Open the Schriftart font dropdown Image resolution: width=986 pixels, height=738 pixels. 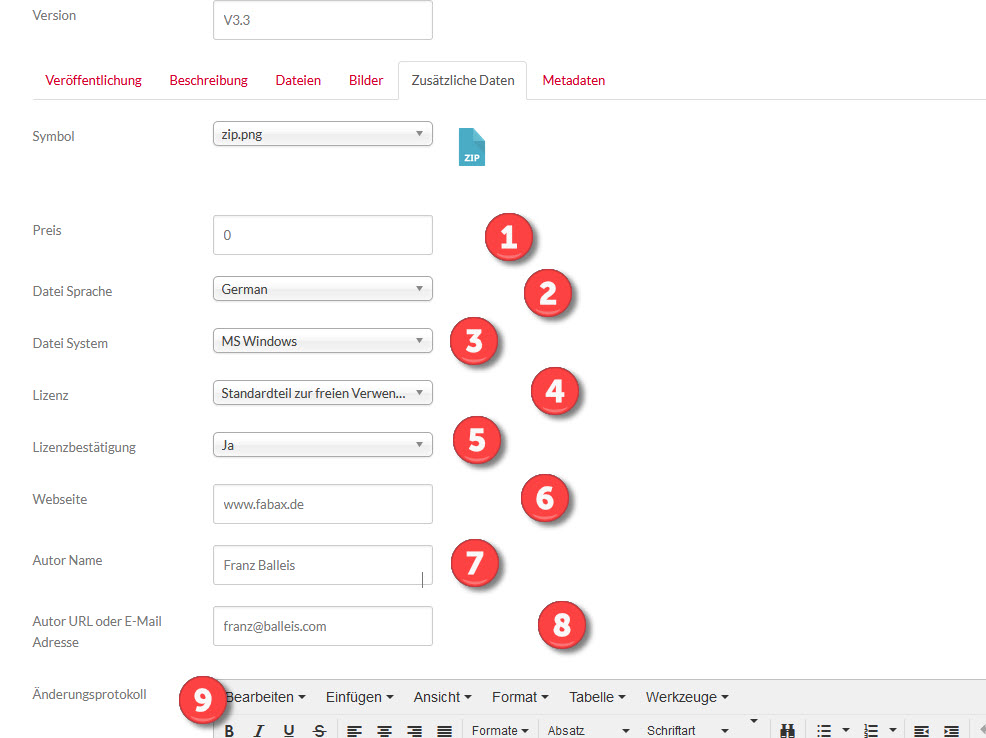pyautogui.click(x=687, y=730)
